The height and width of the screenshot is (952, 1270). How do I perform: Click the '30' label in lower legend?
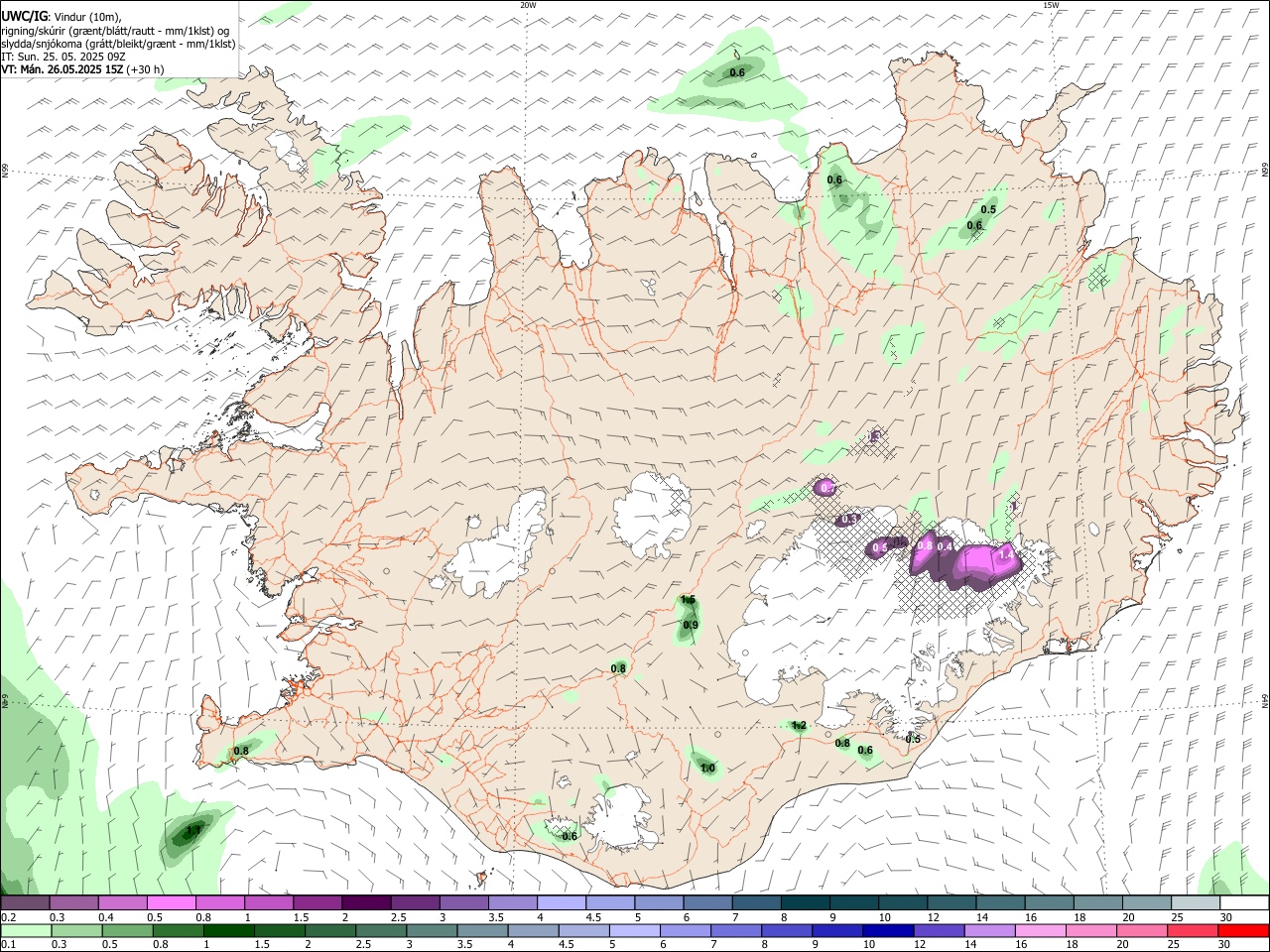(x=1224, y=944)
